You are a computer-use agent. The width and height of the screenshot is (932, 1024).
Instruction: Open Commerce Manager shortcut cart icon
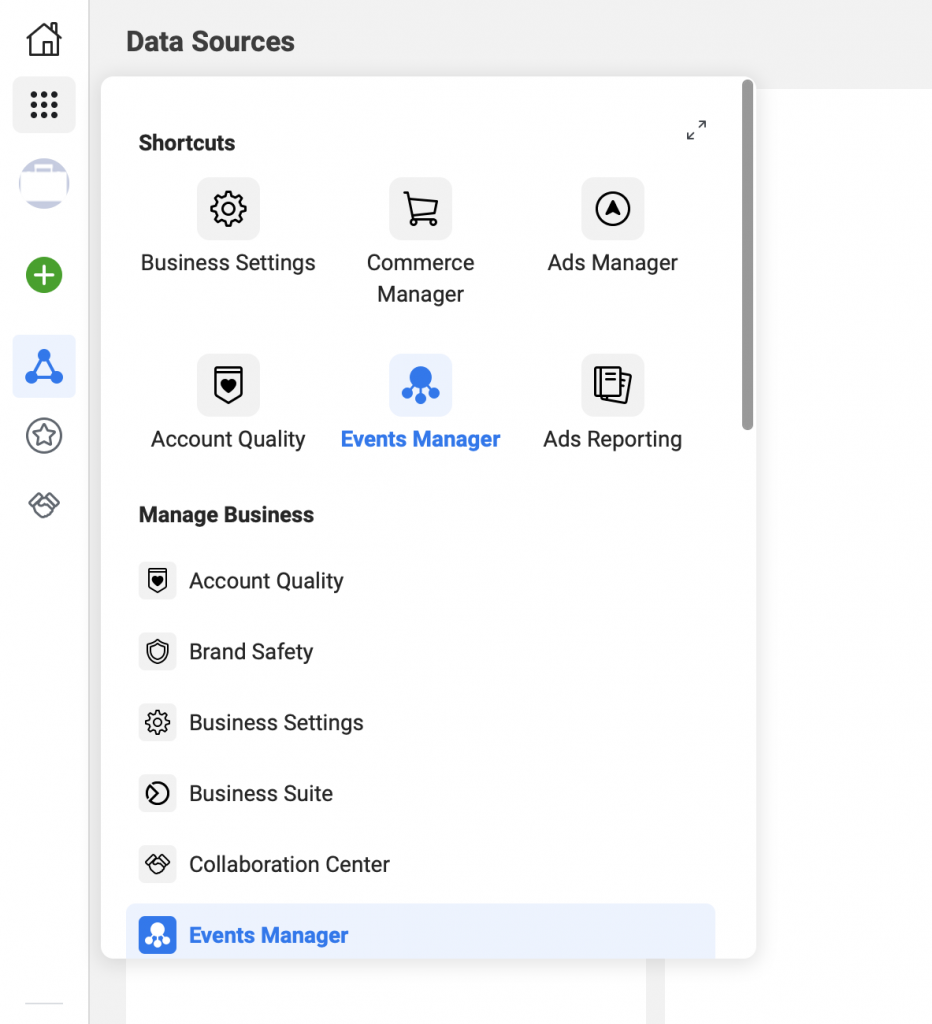point(420,209)
